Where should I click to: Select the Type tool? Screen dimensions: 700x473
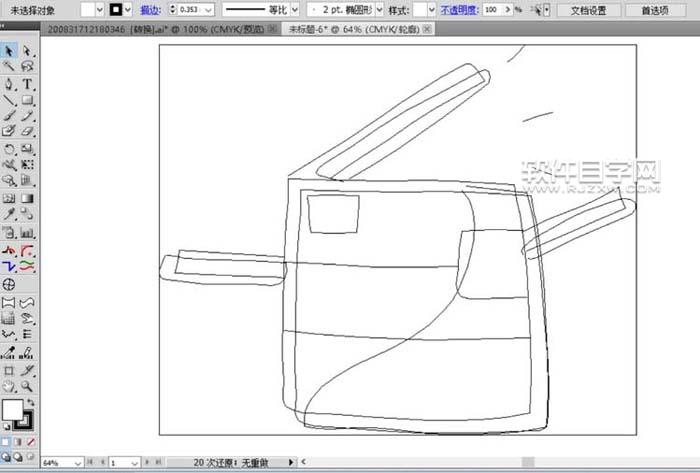(27, 84)
